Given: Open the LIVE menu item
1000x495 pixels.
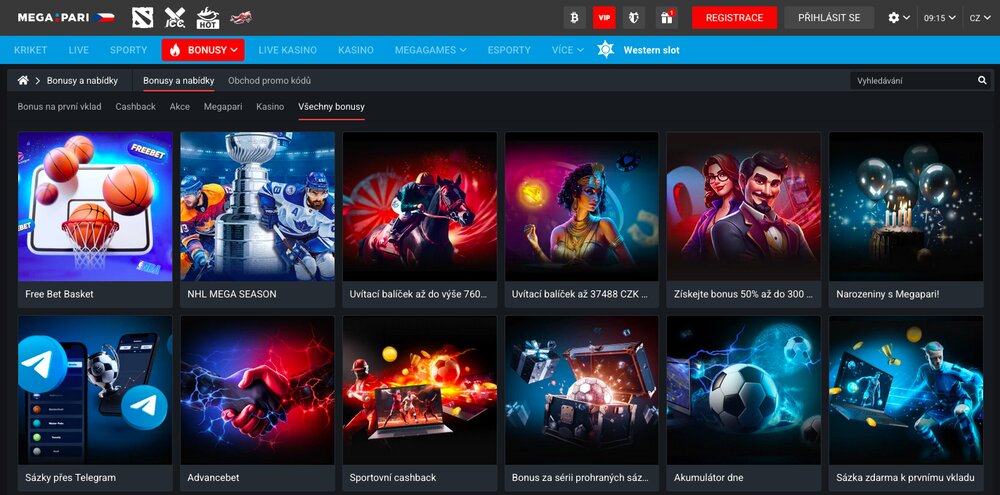Looking at the screenshot, I should pos(78,50).
